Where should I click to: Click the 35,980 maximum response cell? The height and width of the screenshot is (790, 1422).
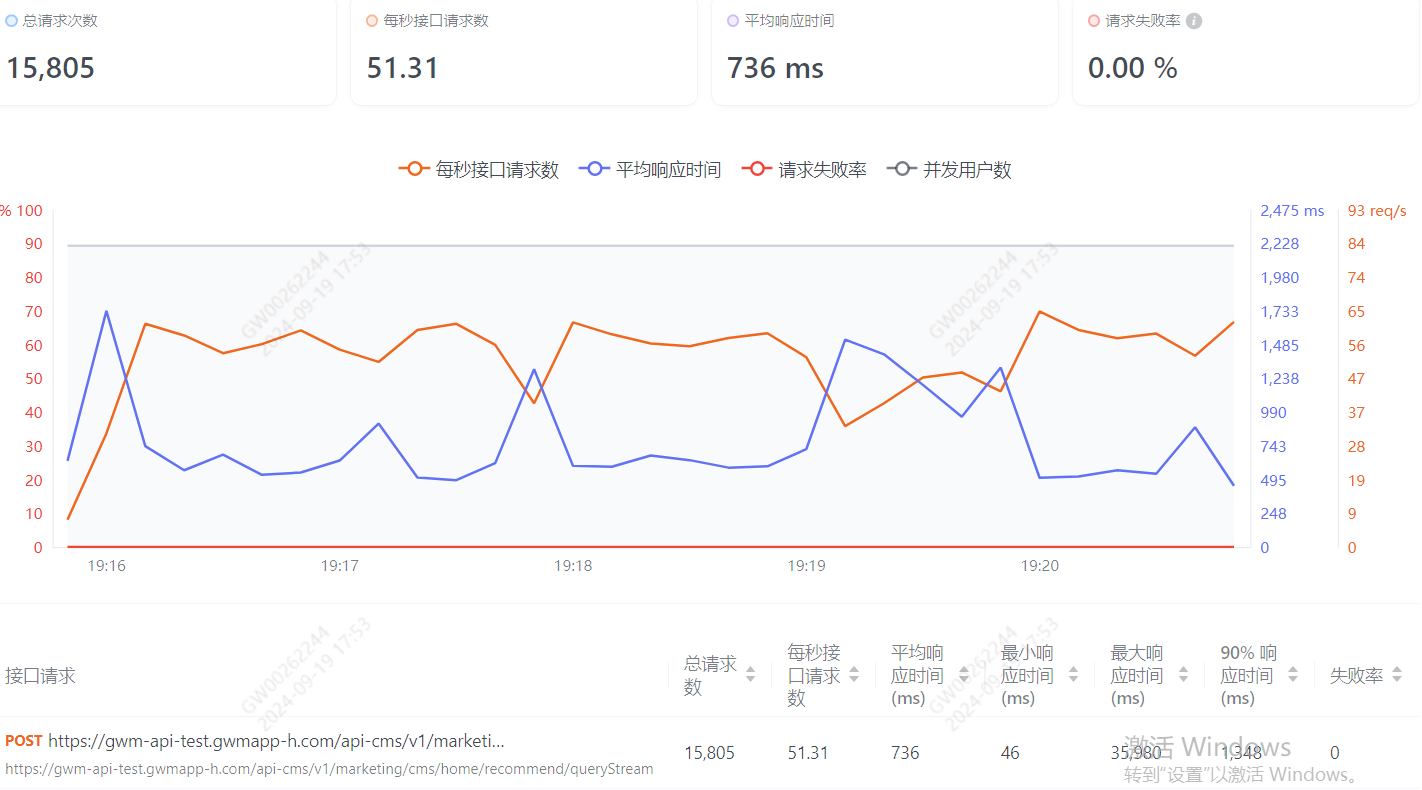[1136, 752]
